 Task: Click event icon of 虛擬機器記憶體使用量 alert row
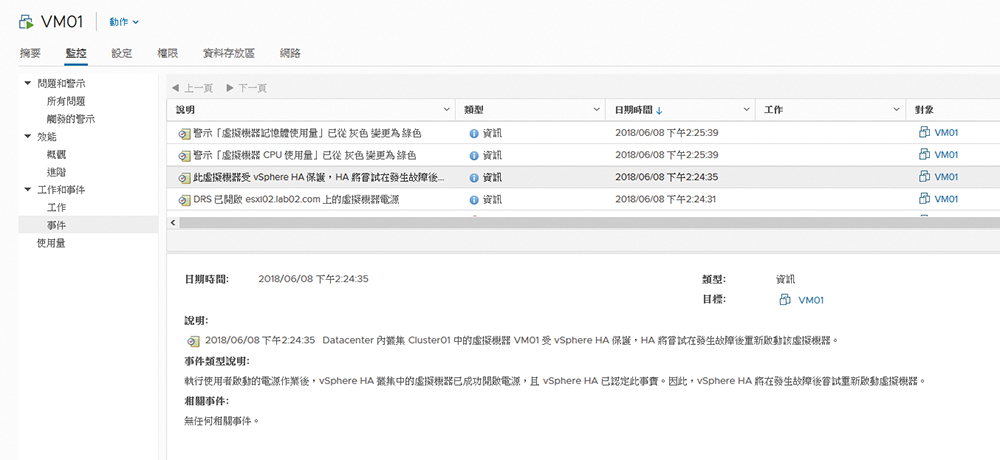184,133
